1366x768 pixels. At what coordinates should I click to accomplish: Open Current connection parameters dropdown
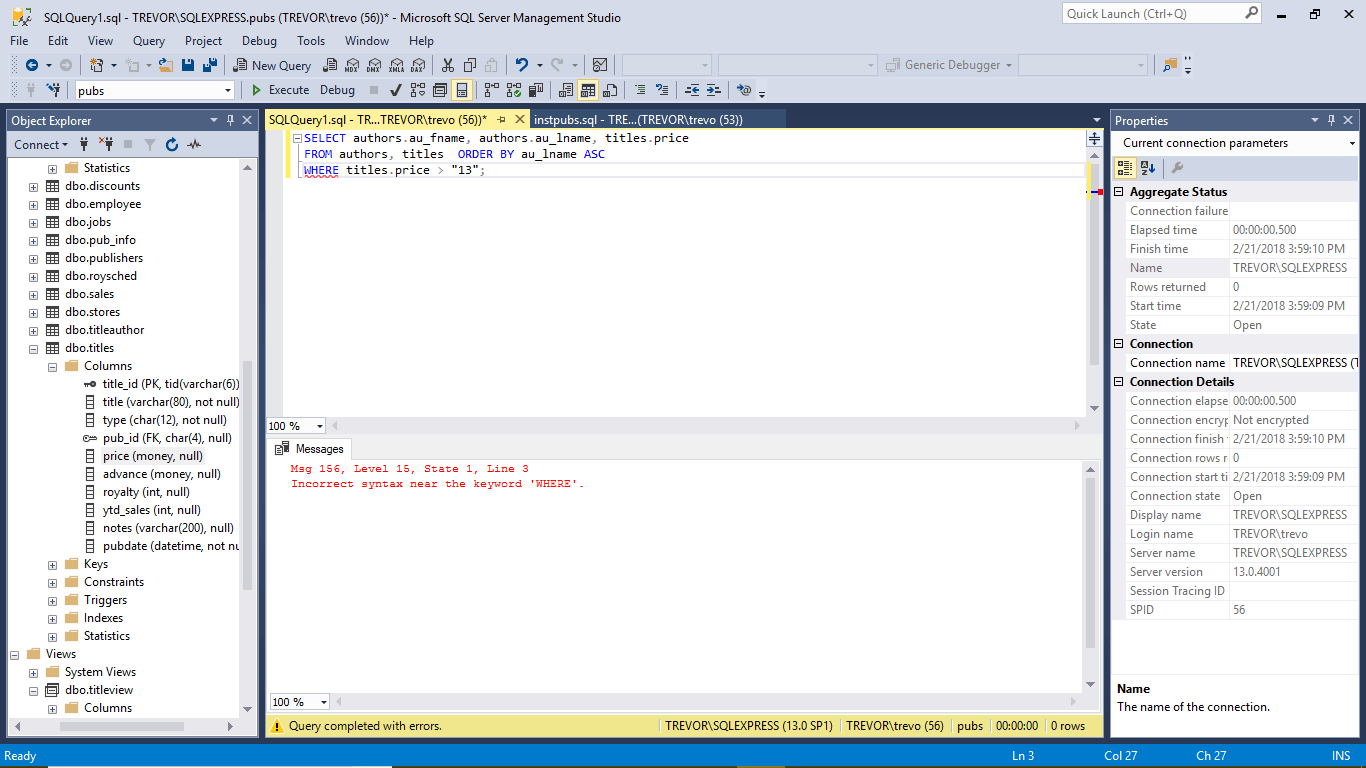point(1352,143)
